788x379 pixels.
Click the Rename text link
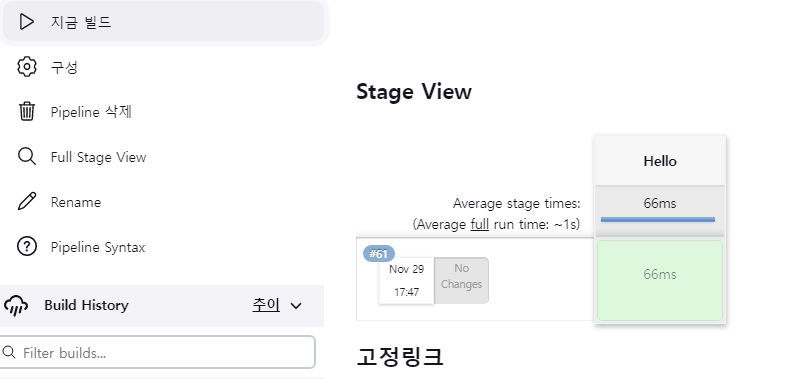point(75,202)
